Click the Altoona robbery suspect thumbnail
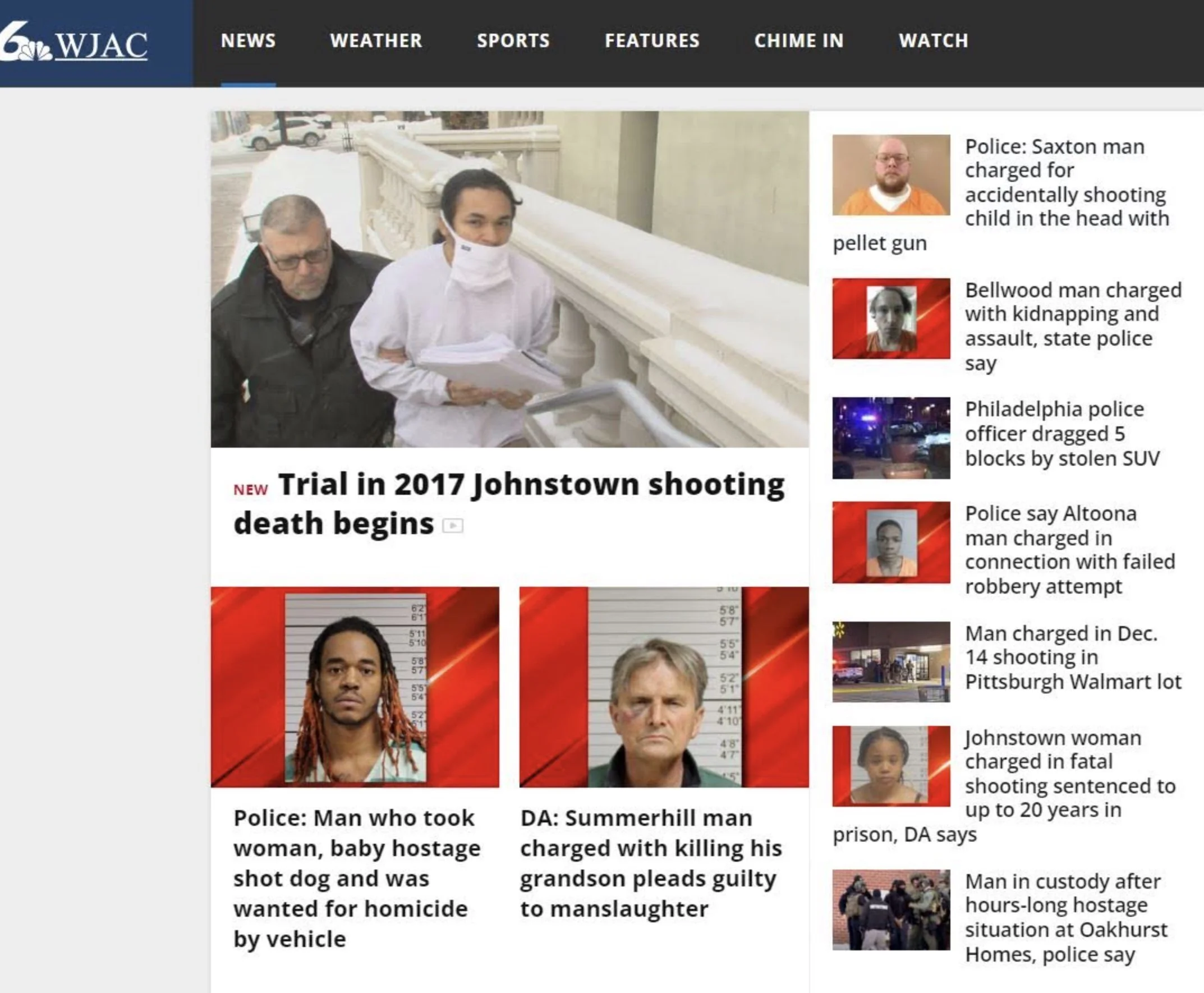1204x993 pixels. coord(891,543)
